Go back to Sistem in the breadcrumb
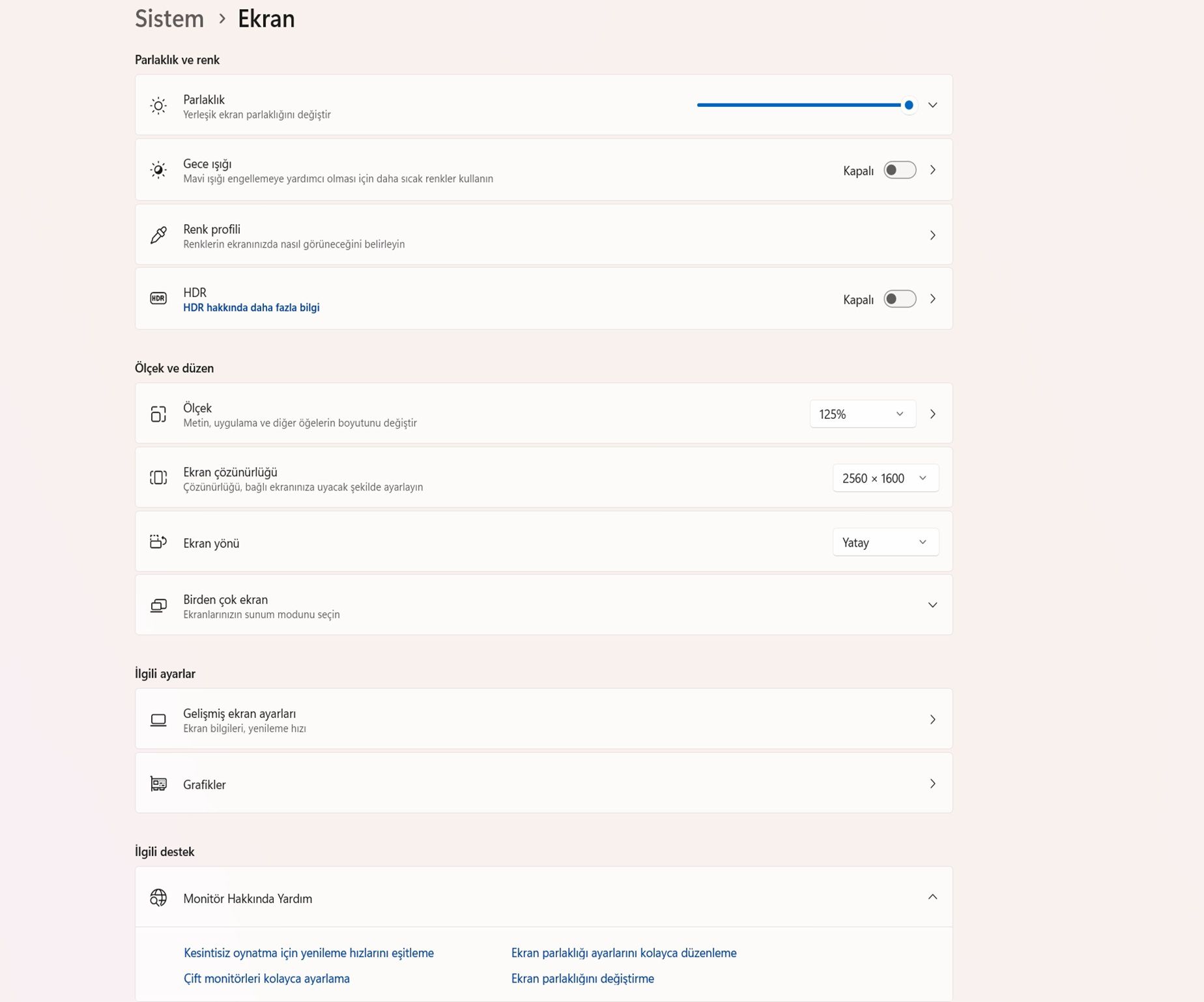1204x1002 pixels. (x=169, y=19)
